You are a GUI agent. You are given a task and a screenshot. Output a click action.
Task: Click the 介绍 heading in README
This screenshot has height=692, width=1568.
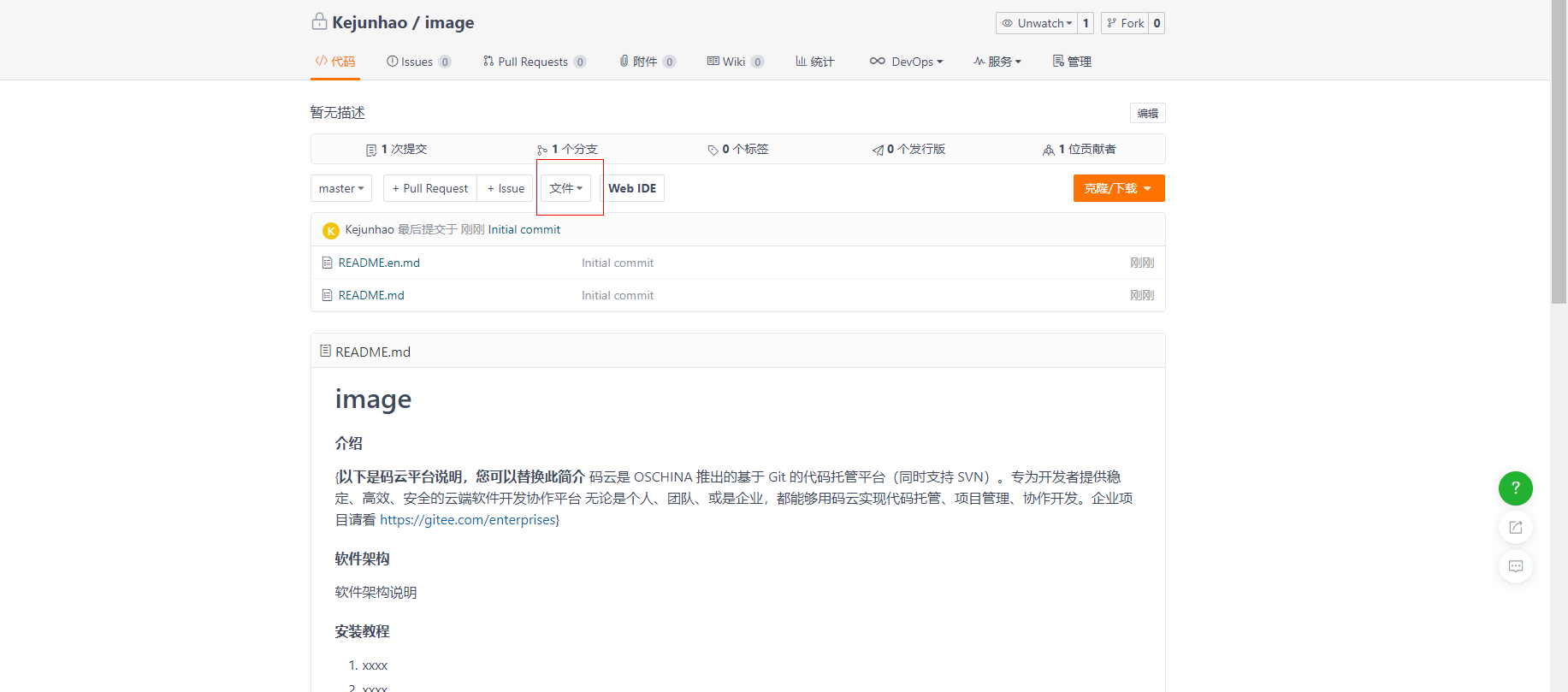click(x=348, y=443)
